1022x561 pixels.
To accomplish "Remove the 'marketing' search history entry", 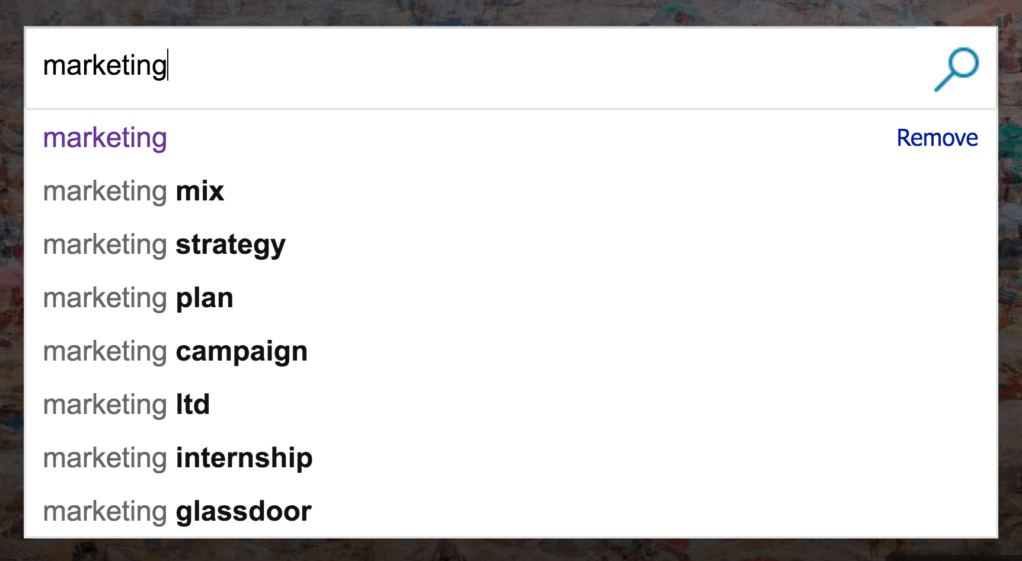I will tap(937, 138).
